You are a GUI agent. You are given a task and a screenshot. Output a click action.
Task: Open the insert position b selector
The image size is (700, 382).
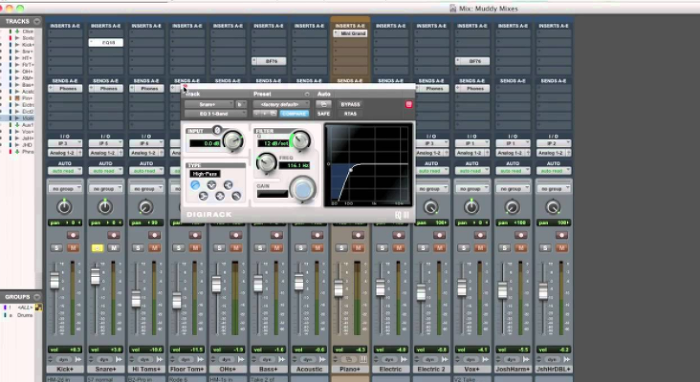pyautogui.click(x=241, y=104)
